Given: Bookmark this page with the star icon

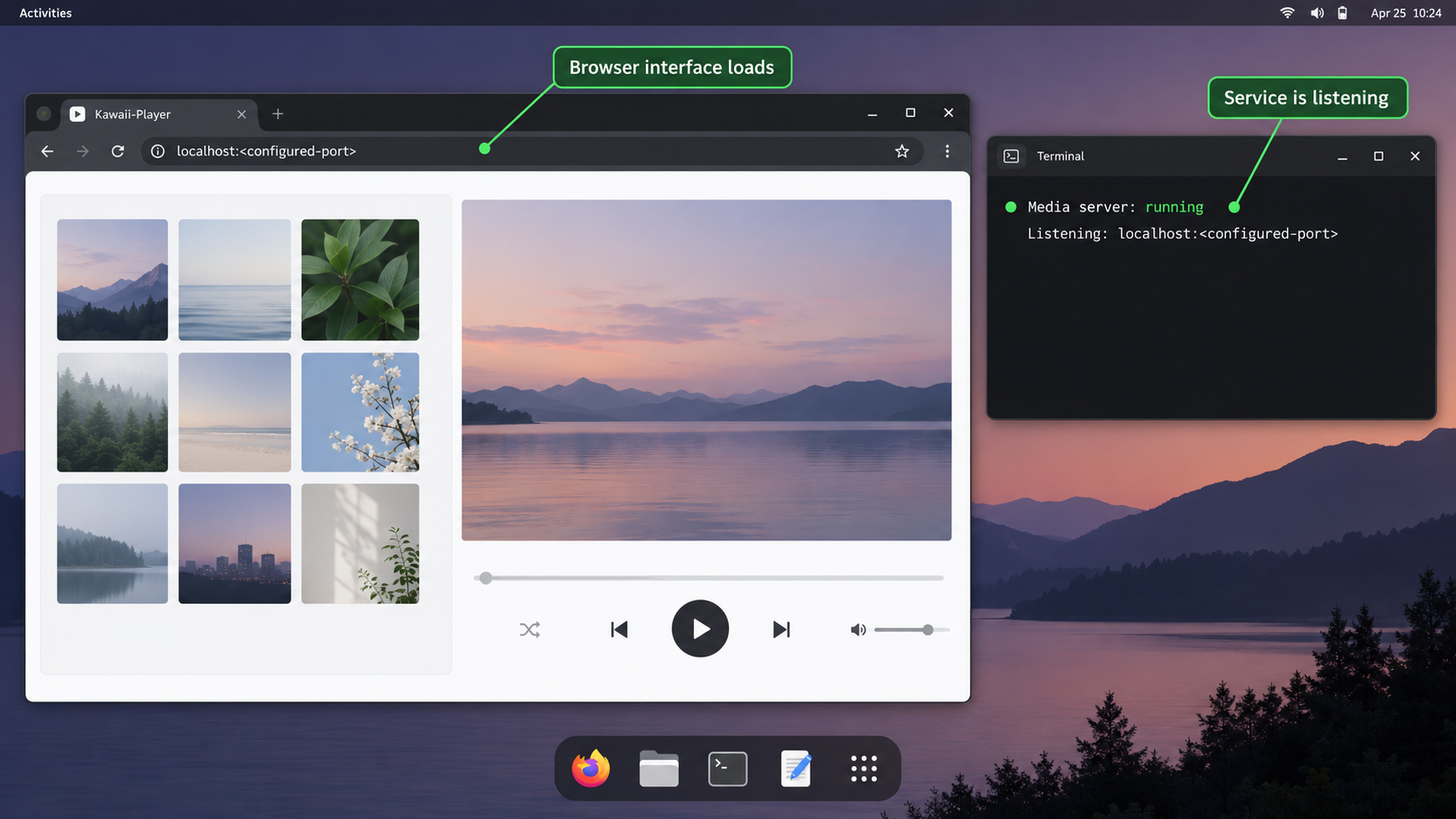Looking at the screenshot, I should 902,151.
